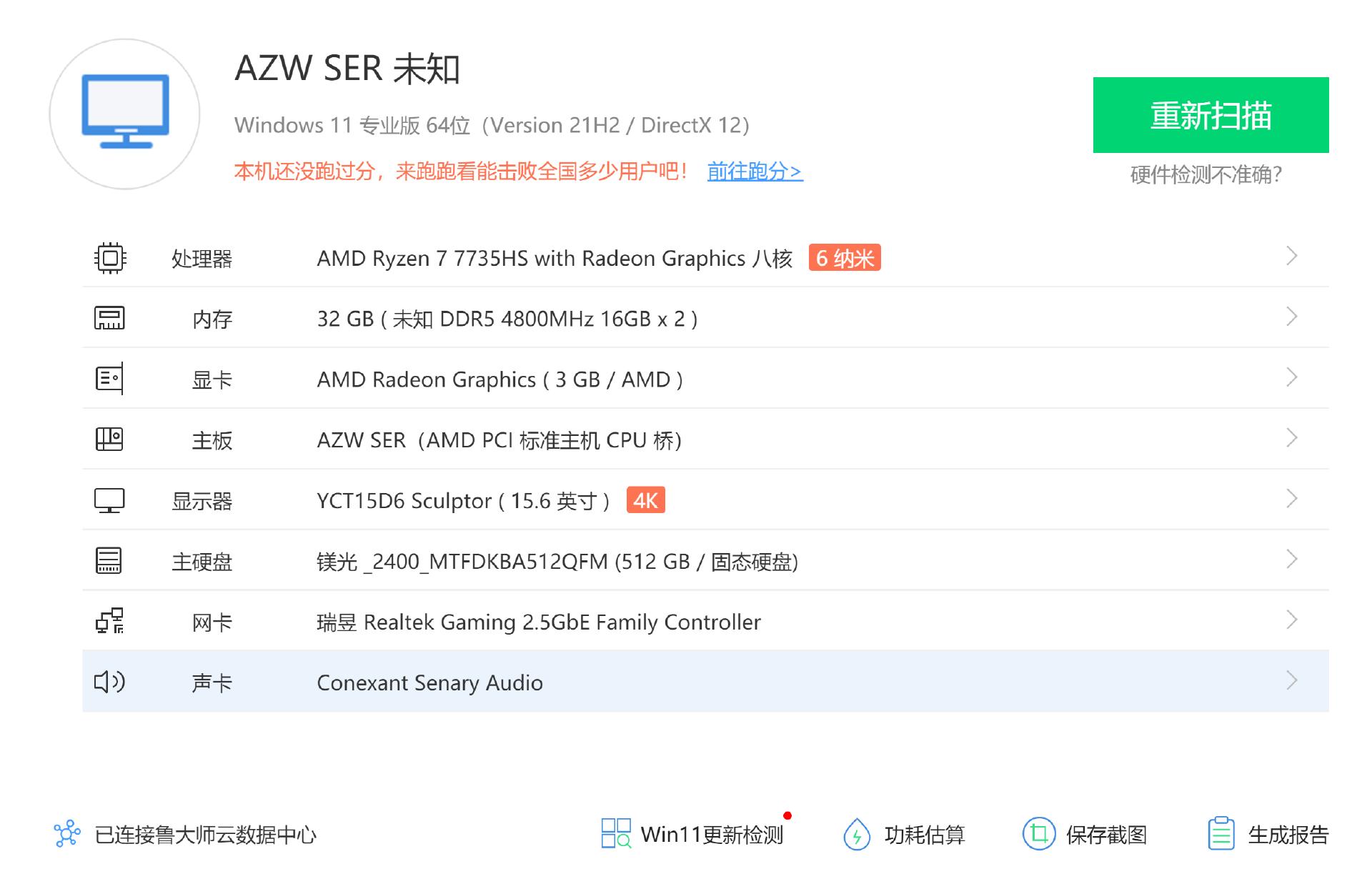Click the 处理器 (CPU) chip icon
Viewport: 1372px width, 889px height.
click(x=111, y=259)
